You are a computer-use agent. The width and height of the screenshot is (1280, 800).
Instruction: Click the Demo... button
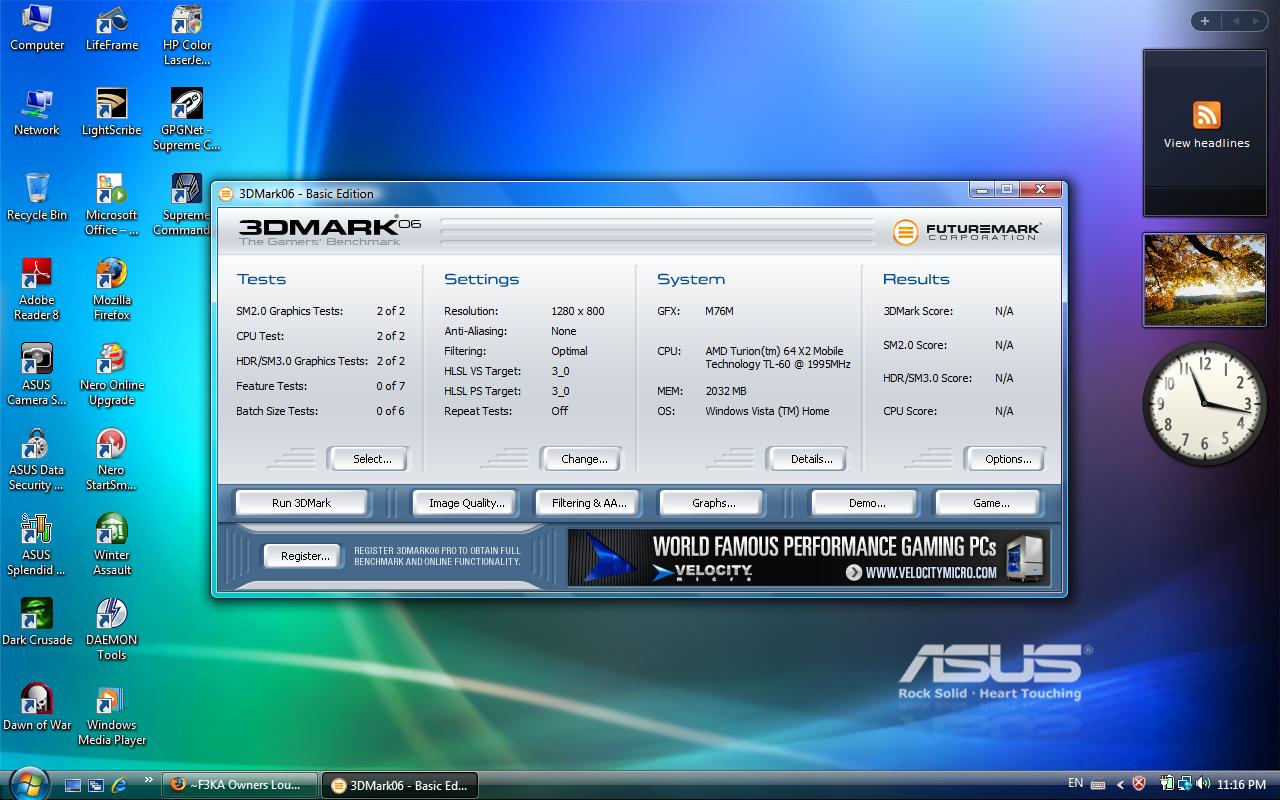(866, 503)
